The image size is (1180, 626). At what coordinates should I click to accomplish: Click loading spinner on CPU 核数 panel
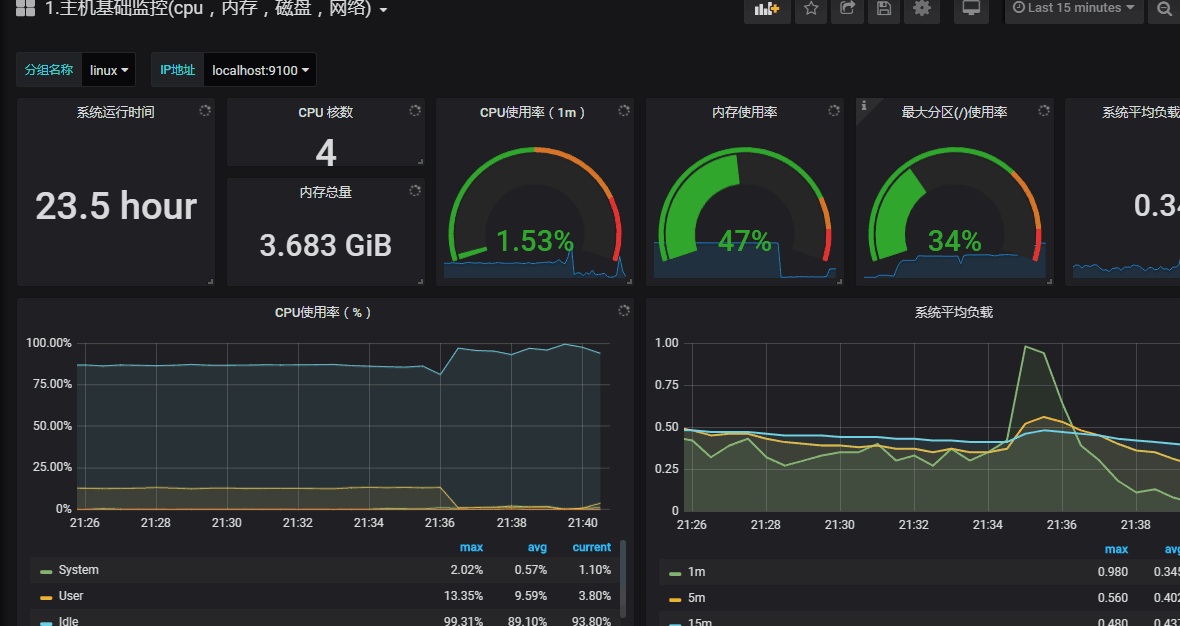point(415,111)
